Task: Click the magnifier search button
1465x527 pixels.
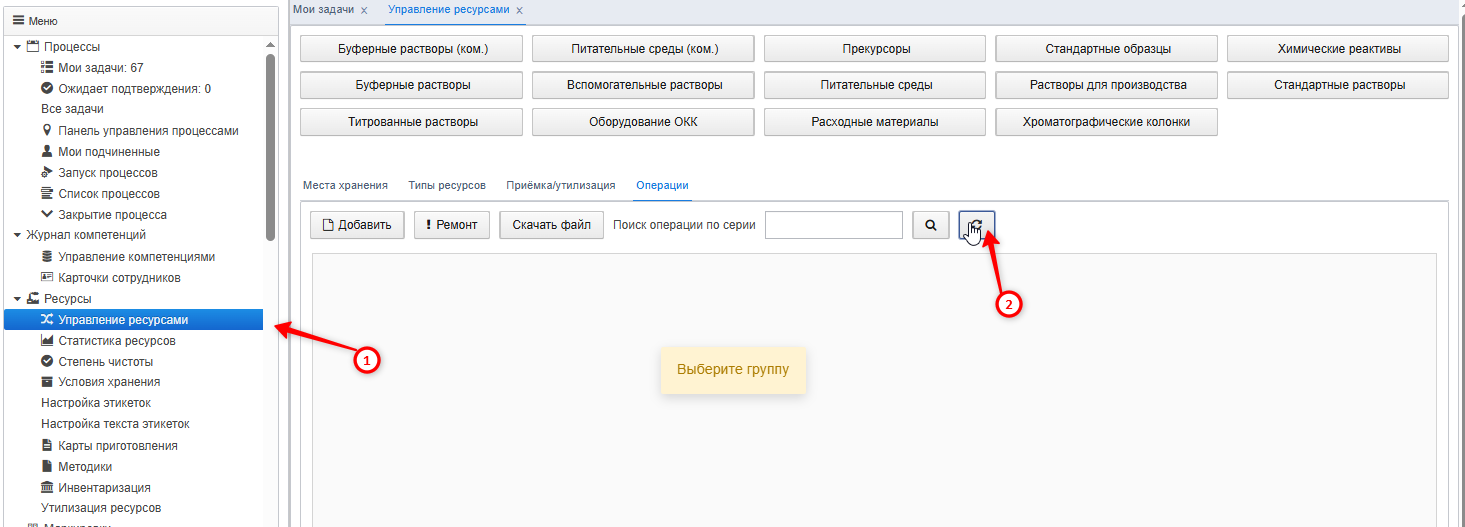Action: [931, 225]
